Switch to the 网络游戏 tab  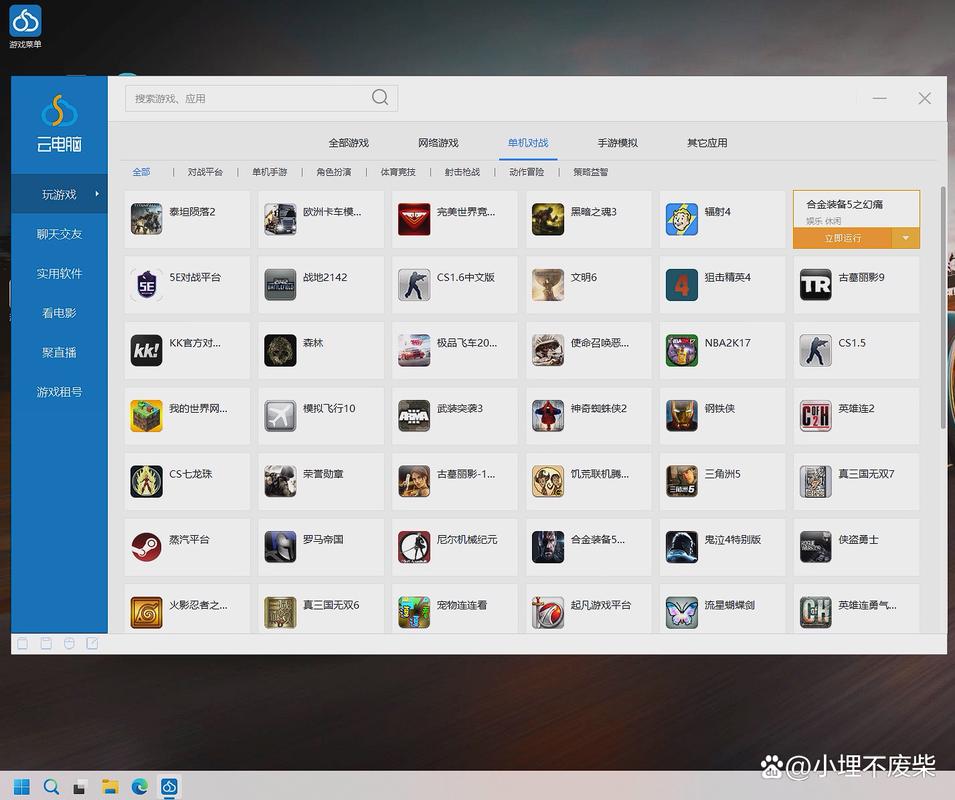438,143
